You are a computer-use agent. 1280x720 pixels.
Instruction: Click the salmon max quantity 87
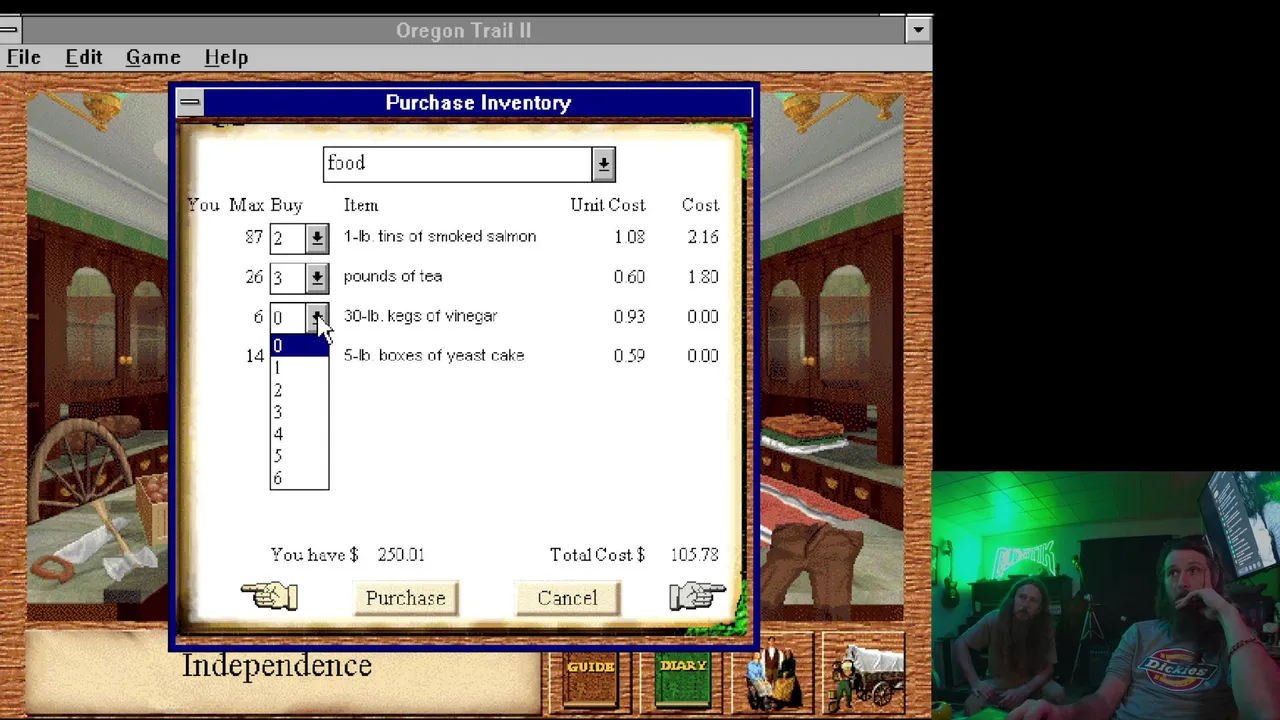(253, 237)
